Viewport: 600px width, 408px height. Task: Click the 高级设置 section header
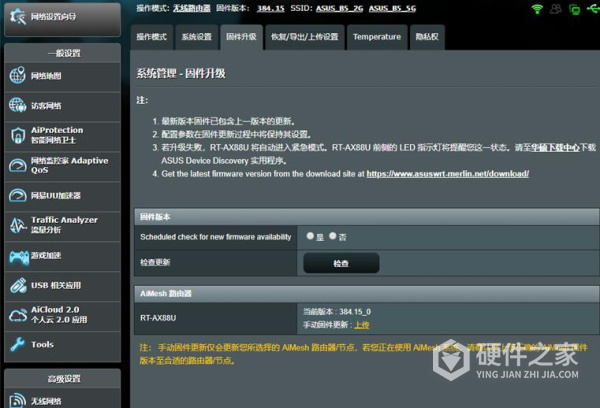[x=62, y=379]
